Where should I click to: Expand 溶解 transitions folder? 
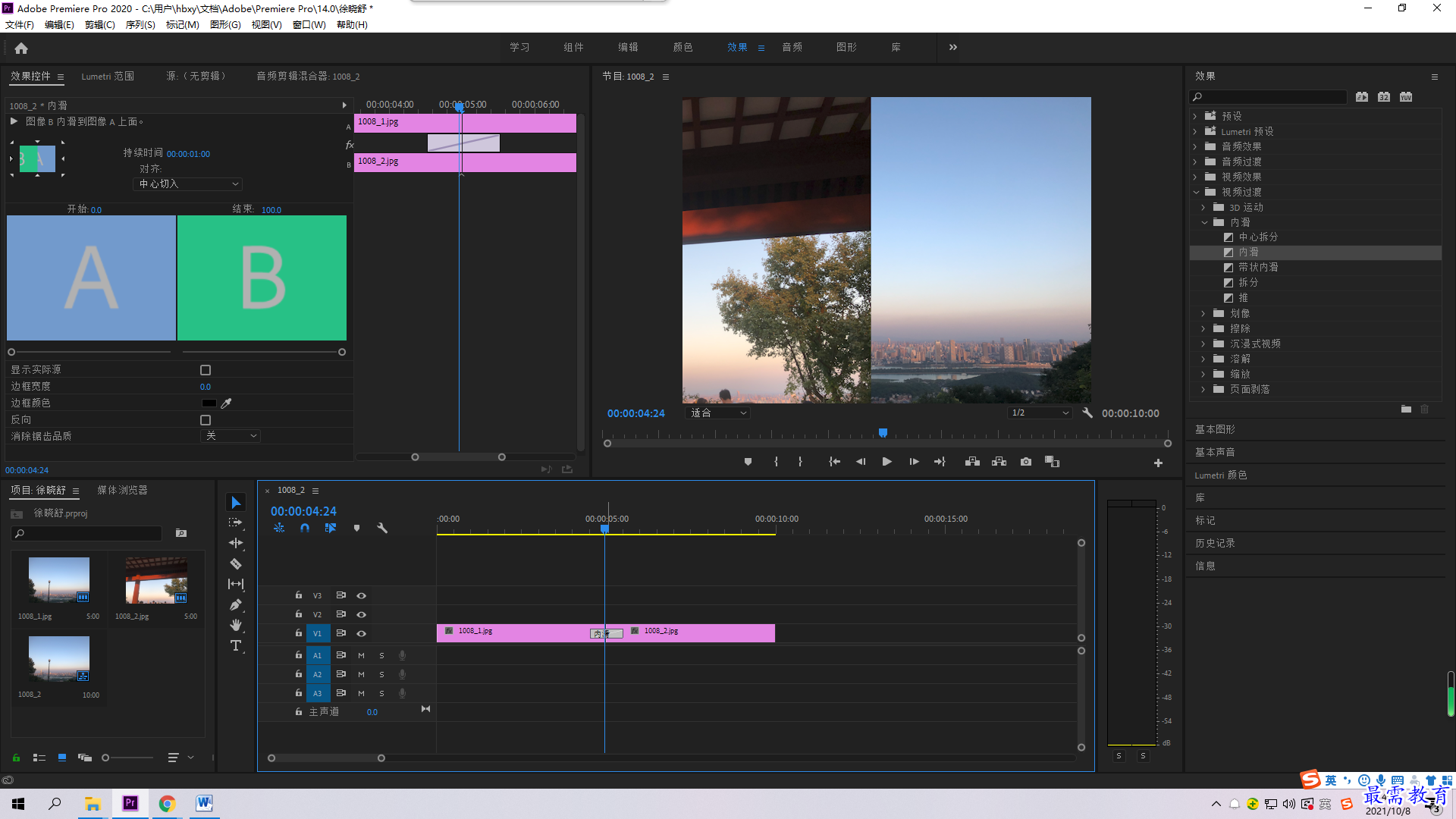point(1203,359)
